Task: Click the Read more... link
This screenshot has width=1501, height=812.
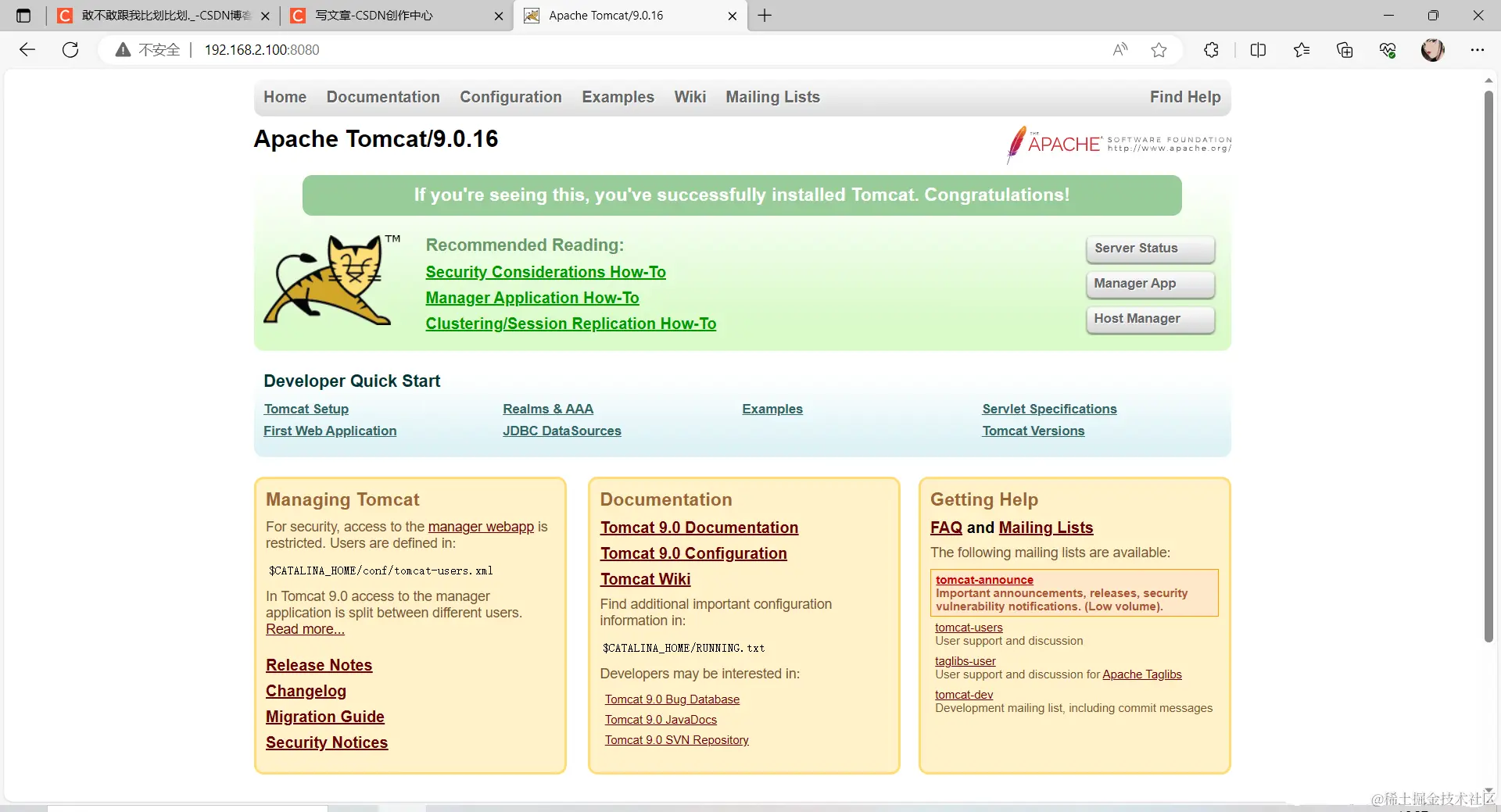Action: [x=305, y=629]
